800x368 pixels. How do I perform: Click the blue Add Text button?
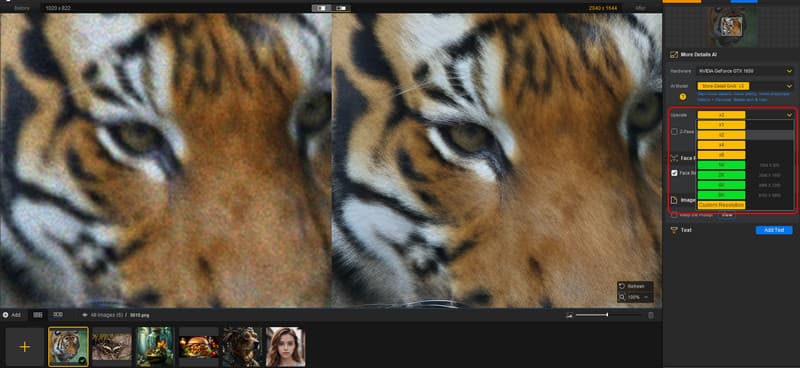click(x=774, y=230)
